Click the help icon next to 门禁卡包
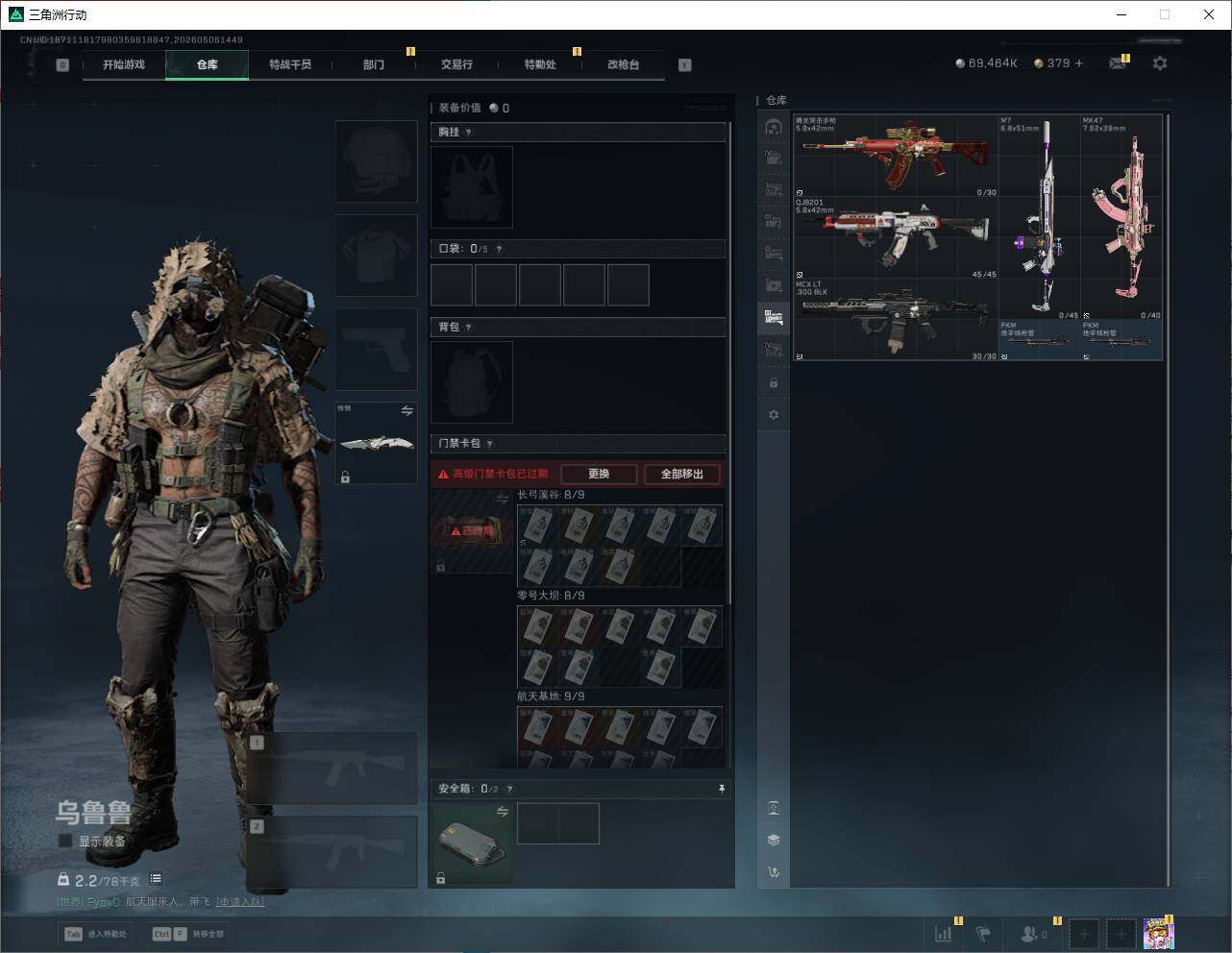Viewport: 1232px width, 953px height. [x=490, y=444]
